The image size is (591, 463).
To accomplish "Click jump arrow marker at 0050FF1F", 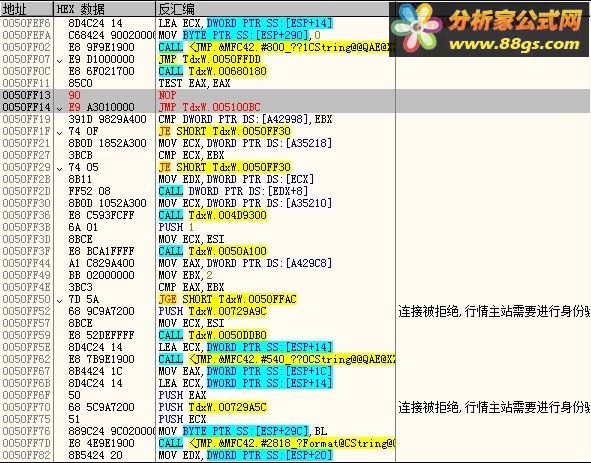I will [60, 132].
